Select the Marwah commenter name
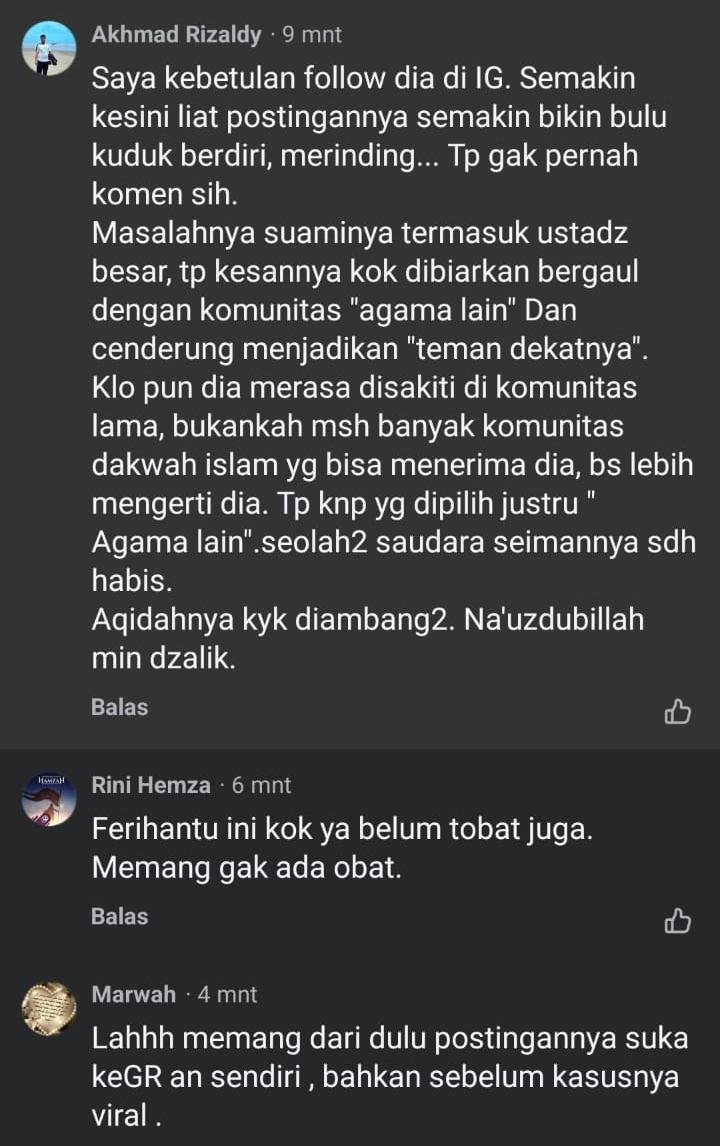 [x=134, y=994]
